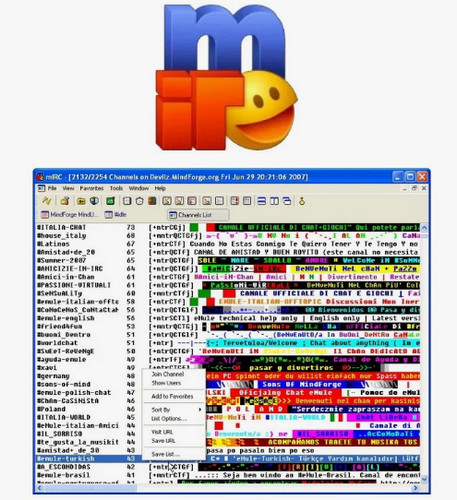Click the DCC Send File toolbar icon
This screenshot has height=500, width=457.
(x=167, y=201)
